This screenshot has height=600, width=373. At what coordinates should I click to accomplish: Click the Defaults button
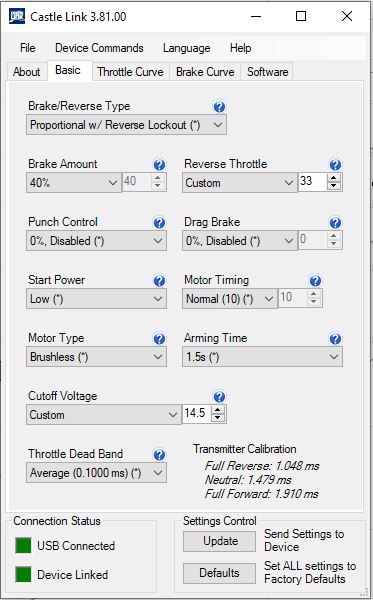220,573
